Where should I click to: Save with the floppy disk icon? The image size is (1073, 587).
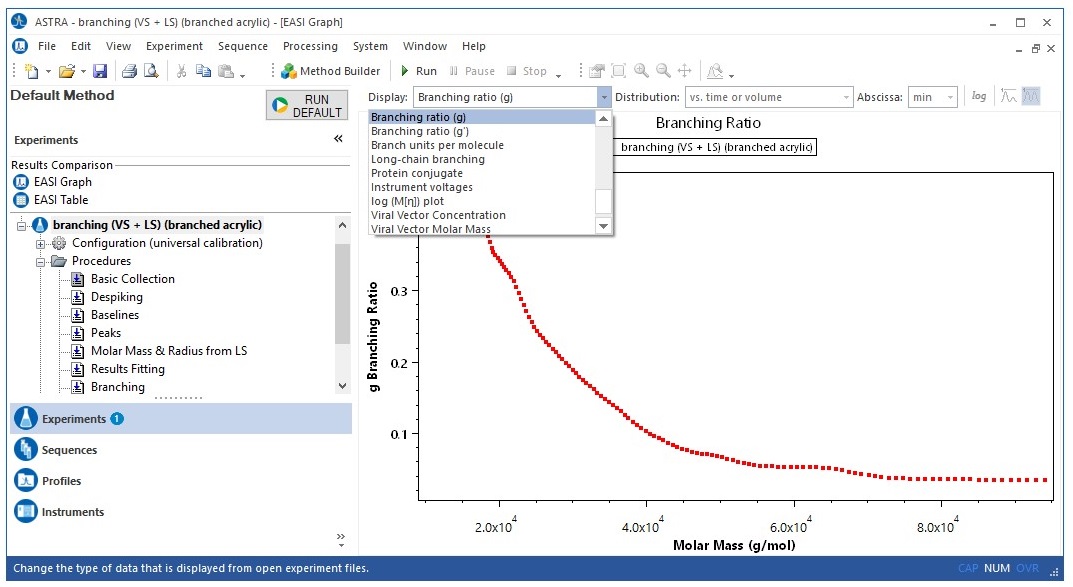(x=100, y=70)
